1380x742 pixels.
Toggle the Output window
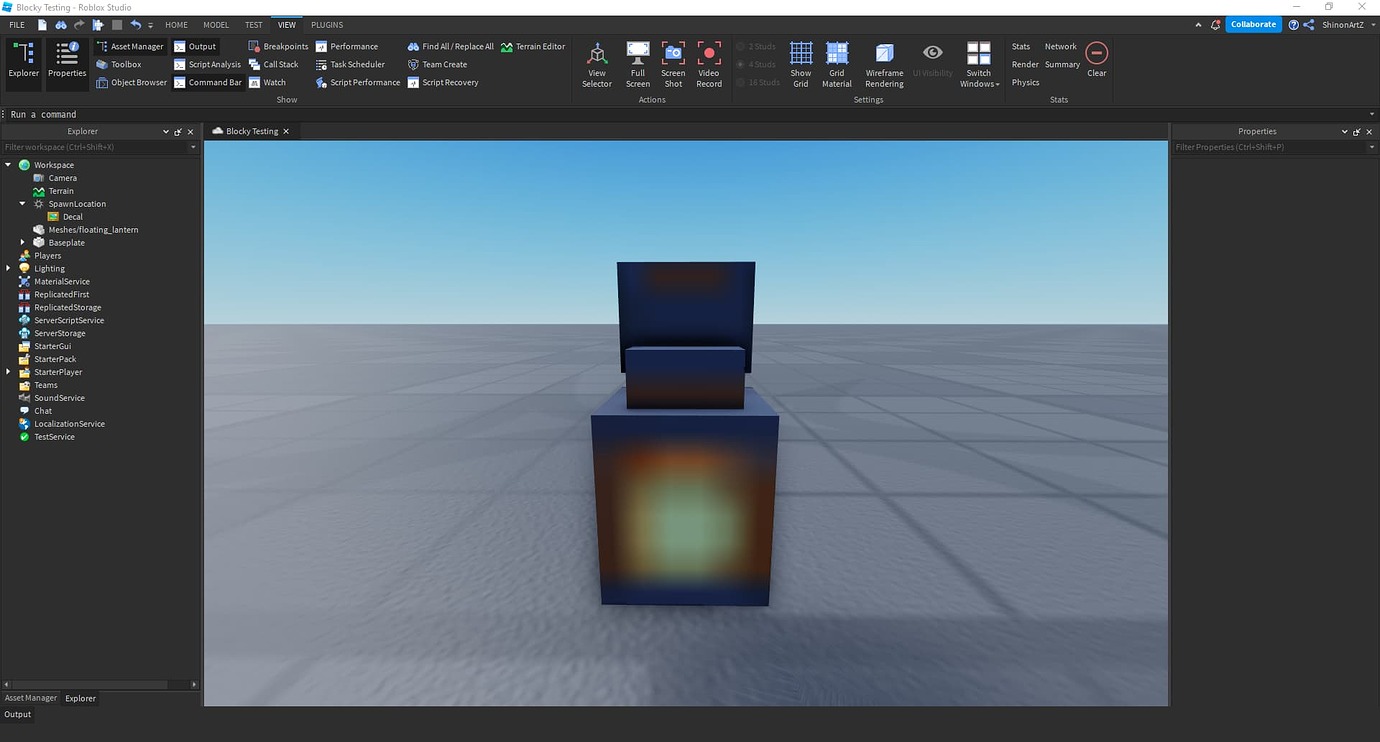195,46
